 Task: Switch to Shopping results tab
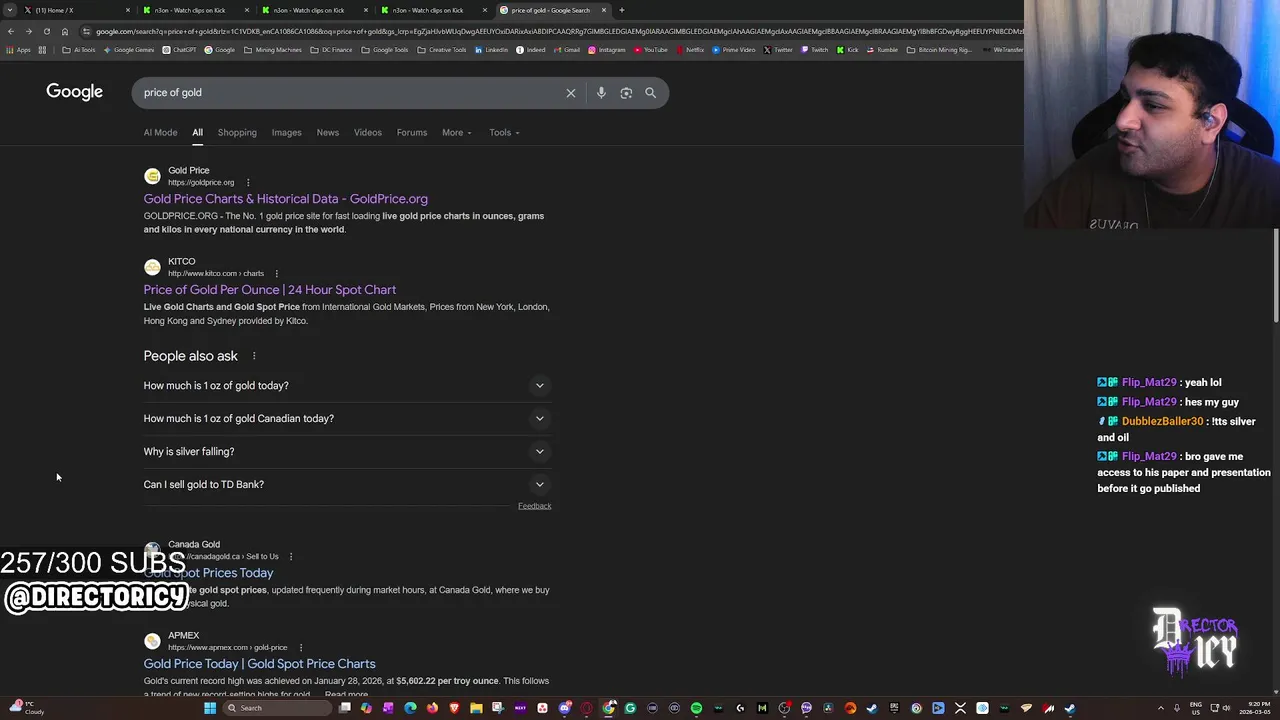coord(237,132)
